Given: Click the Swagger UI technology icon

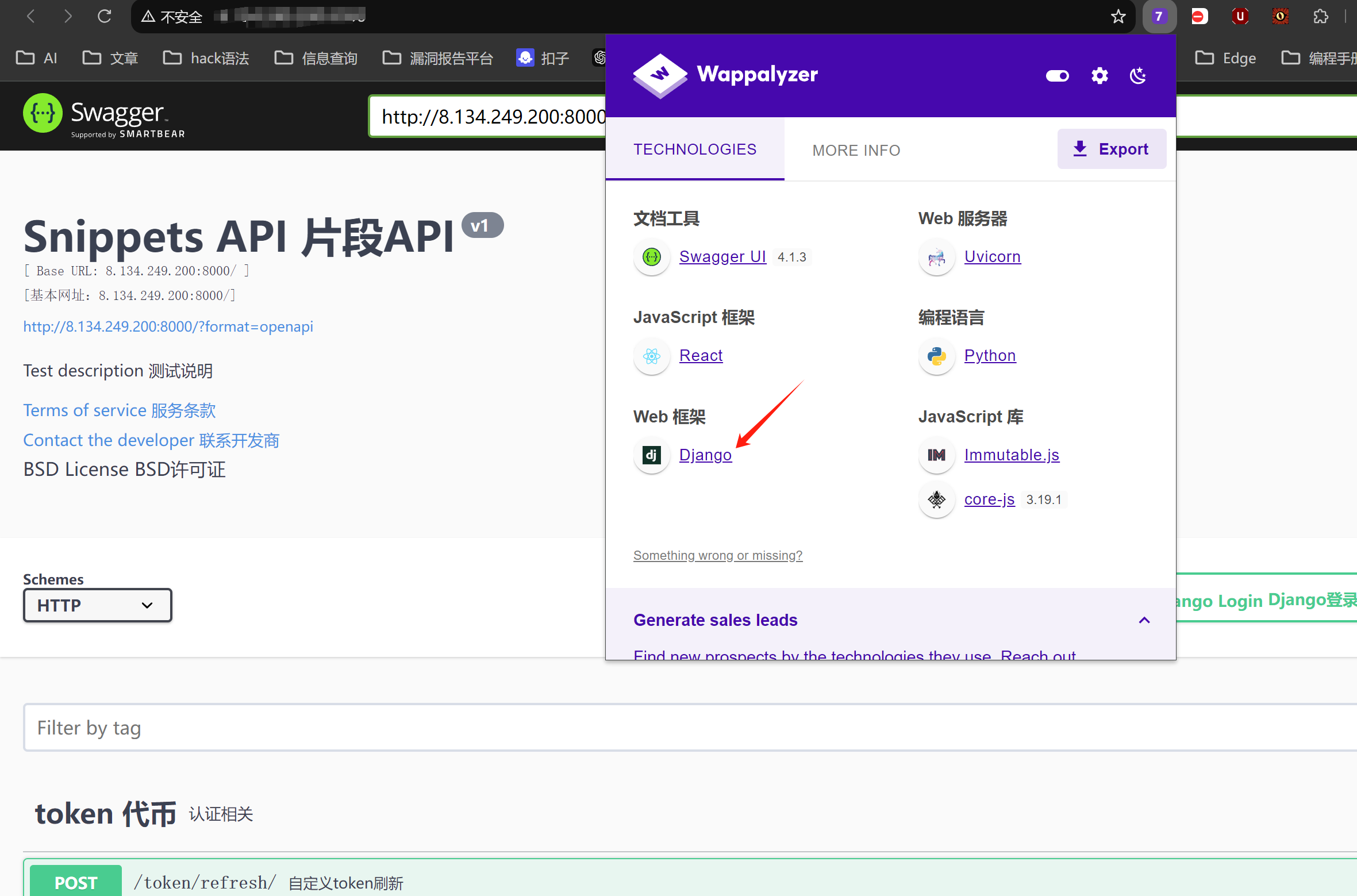Looking at the screenshot, I should click(651, 257).
